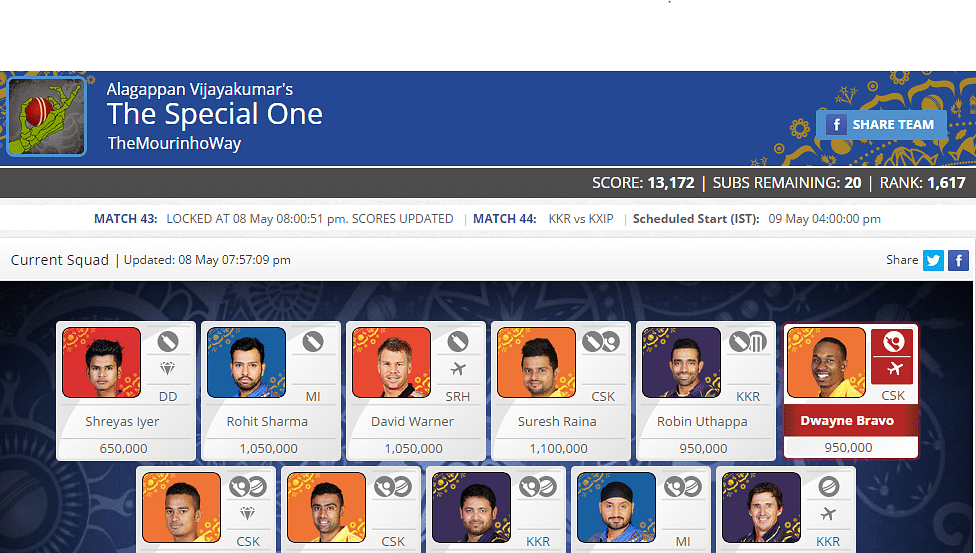Image resolution: width=976 pixels, height=553 pixels.
Task: Click the David Warner name
Action: 412,422
